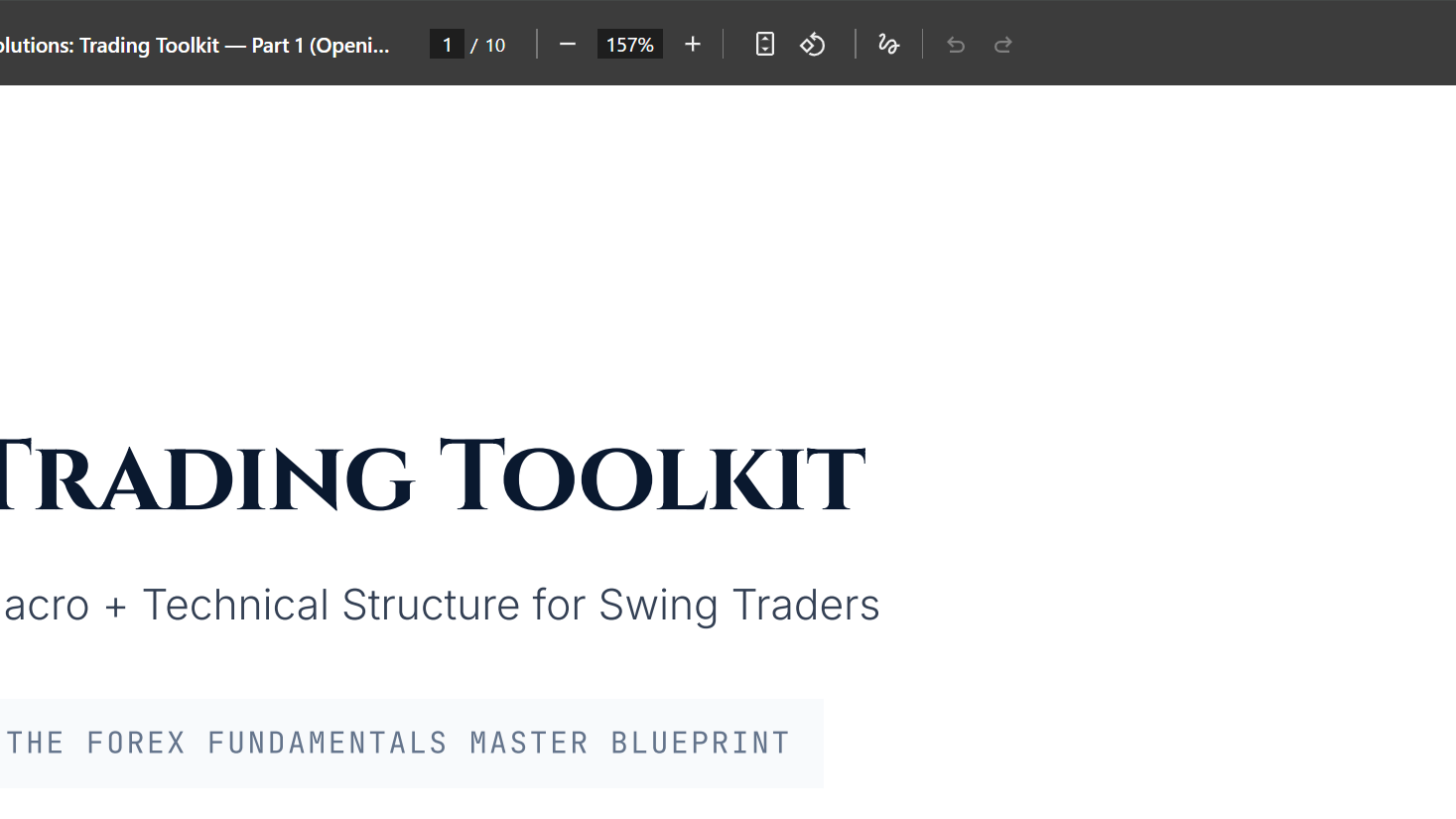The image size is (1456, 819).
Task: Click the total page count 10
Action: coord(495,45)
